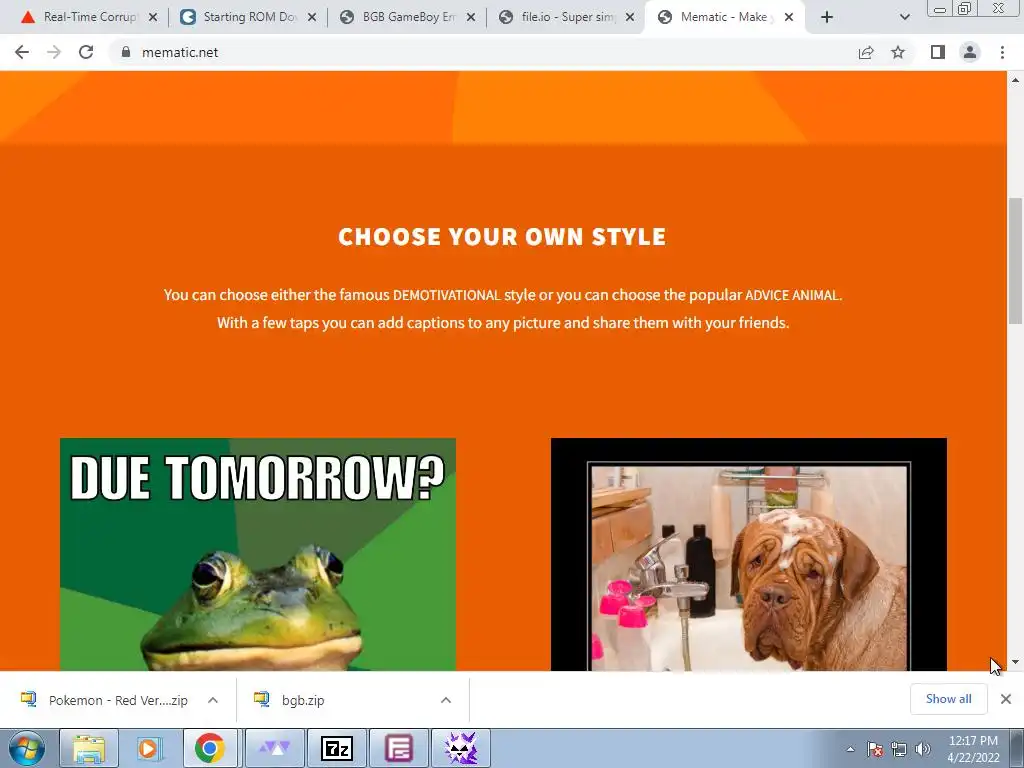
Task: Open 7-Zip from the taskbar
Action: [337, 748]
